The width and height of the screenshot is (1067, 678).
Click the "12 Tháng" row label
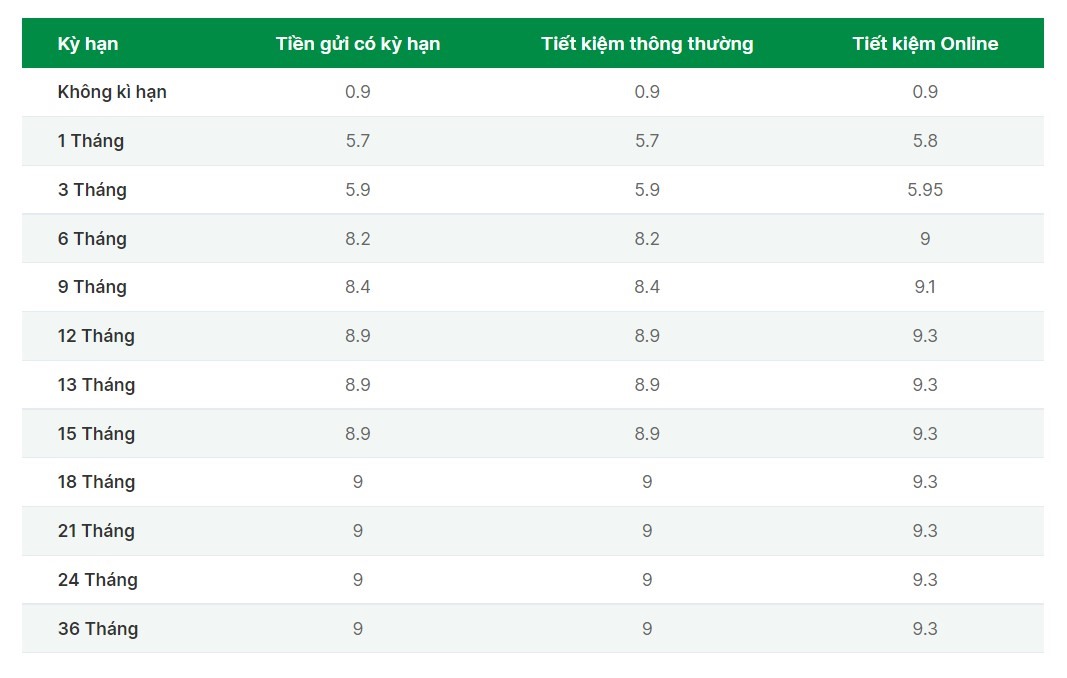point(96,336)
